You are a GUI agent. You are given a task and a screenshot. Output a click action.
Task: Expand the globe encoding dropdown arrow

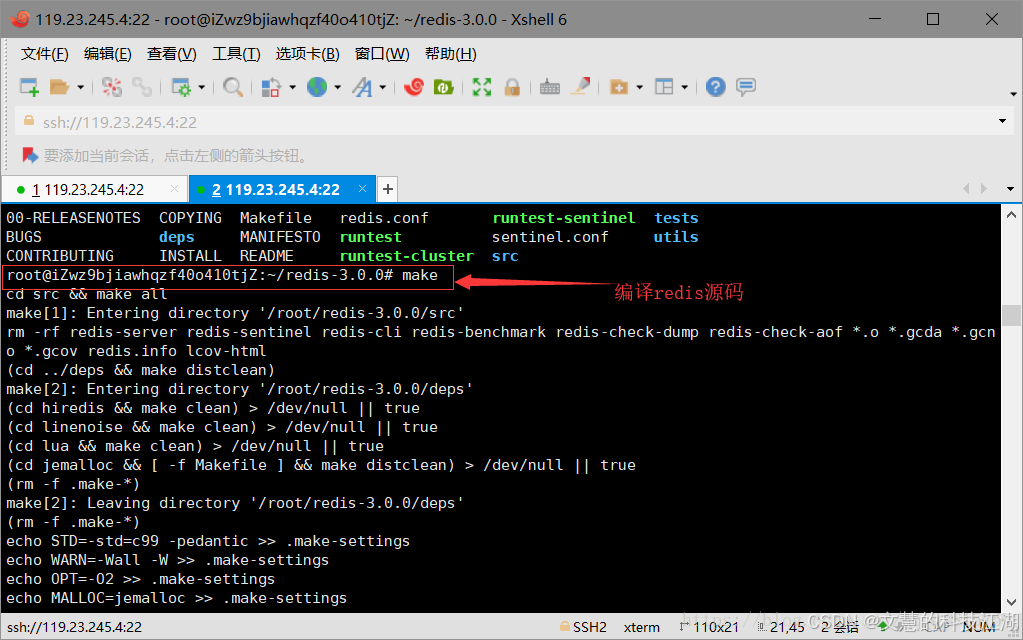click(x=337, y=87)
